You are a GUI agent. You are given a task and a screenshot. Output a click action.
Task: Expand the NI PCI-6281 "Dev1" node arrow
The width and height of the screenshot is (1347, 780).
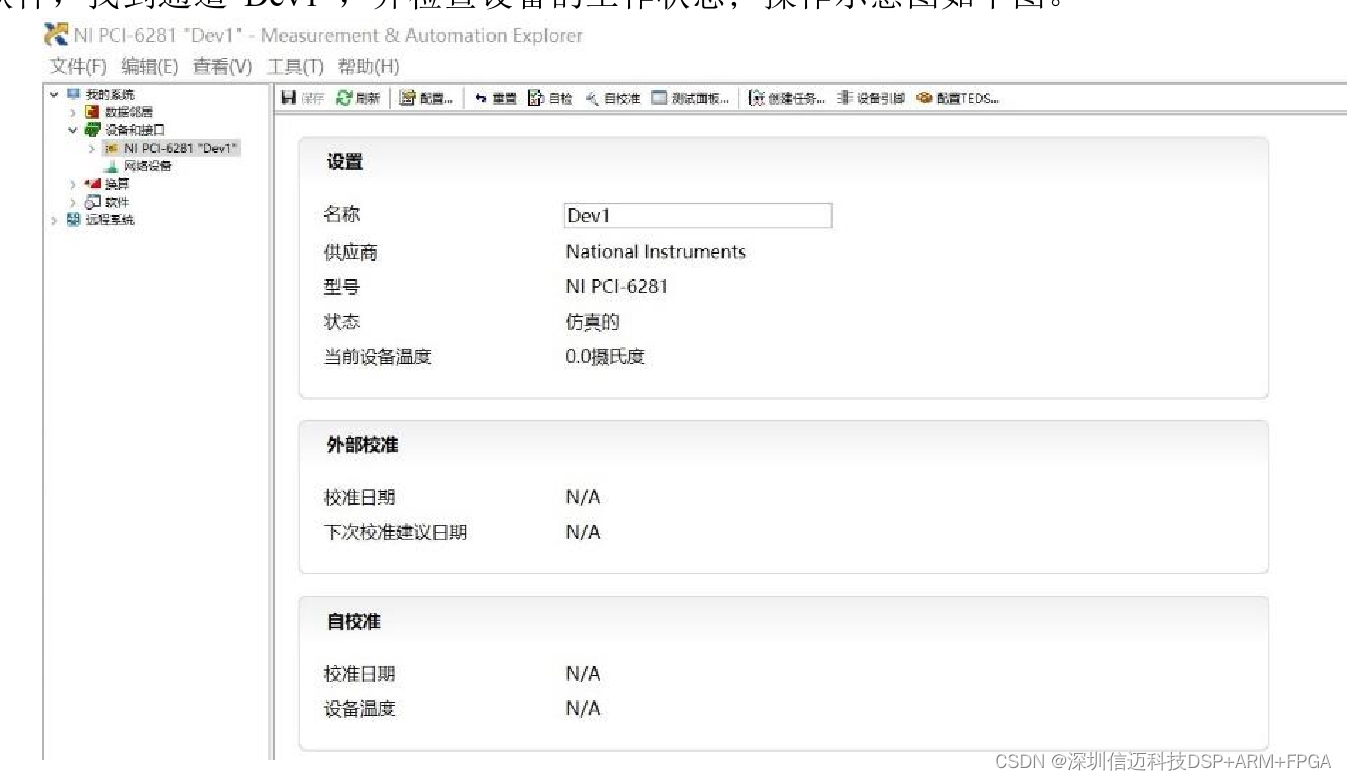point(91,148)
